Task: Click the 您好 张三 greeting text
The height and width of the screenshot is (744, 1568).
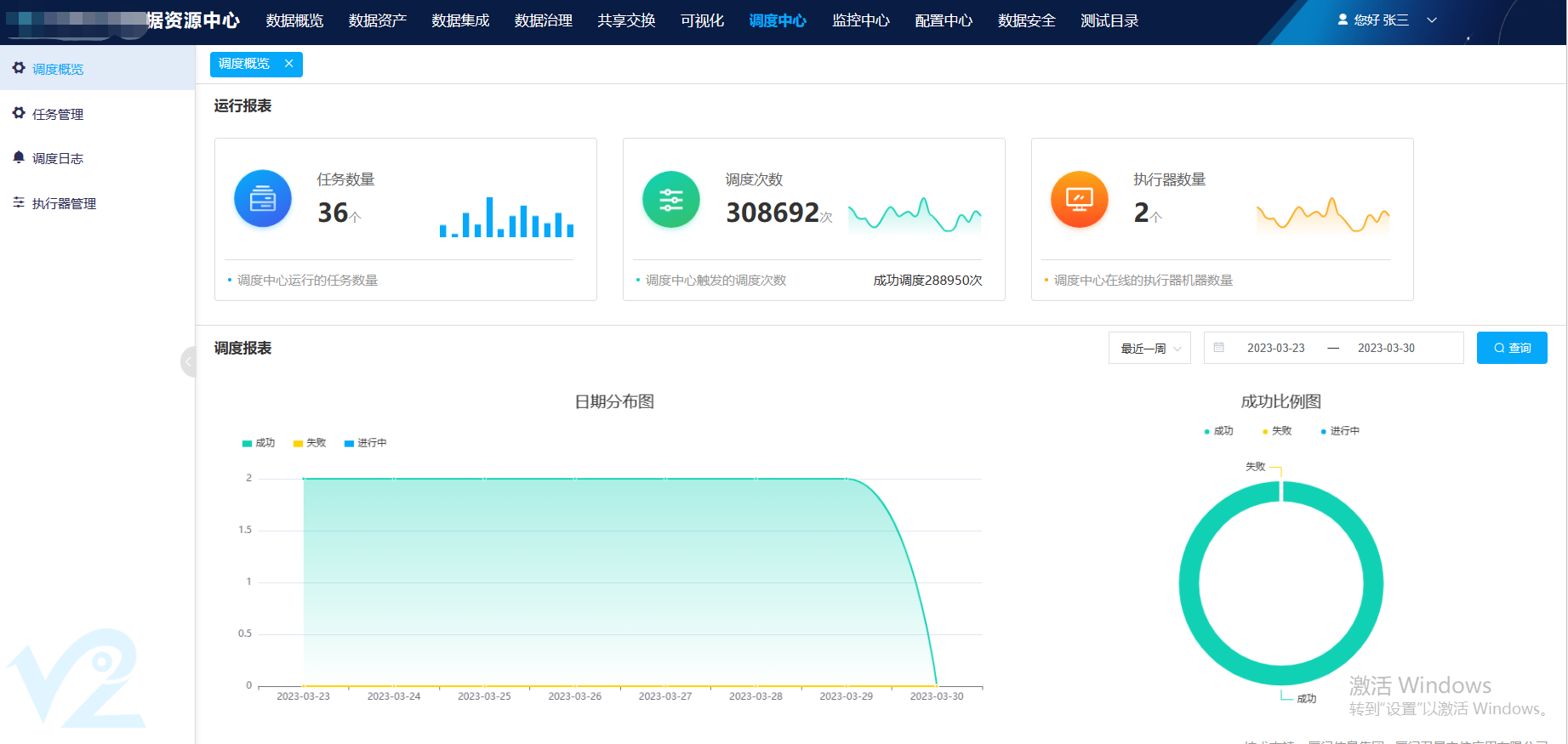Action: (1382, 20)
